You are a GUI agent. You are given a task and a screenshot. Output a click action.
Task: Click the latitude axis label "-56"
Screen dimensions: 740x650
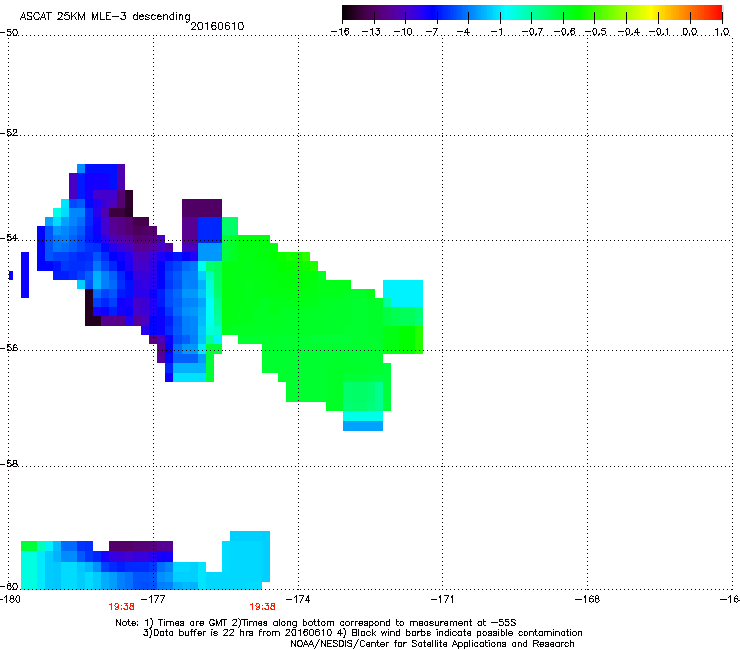[x=9, y=347]
